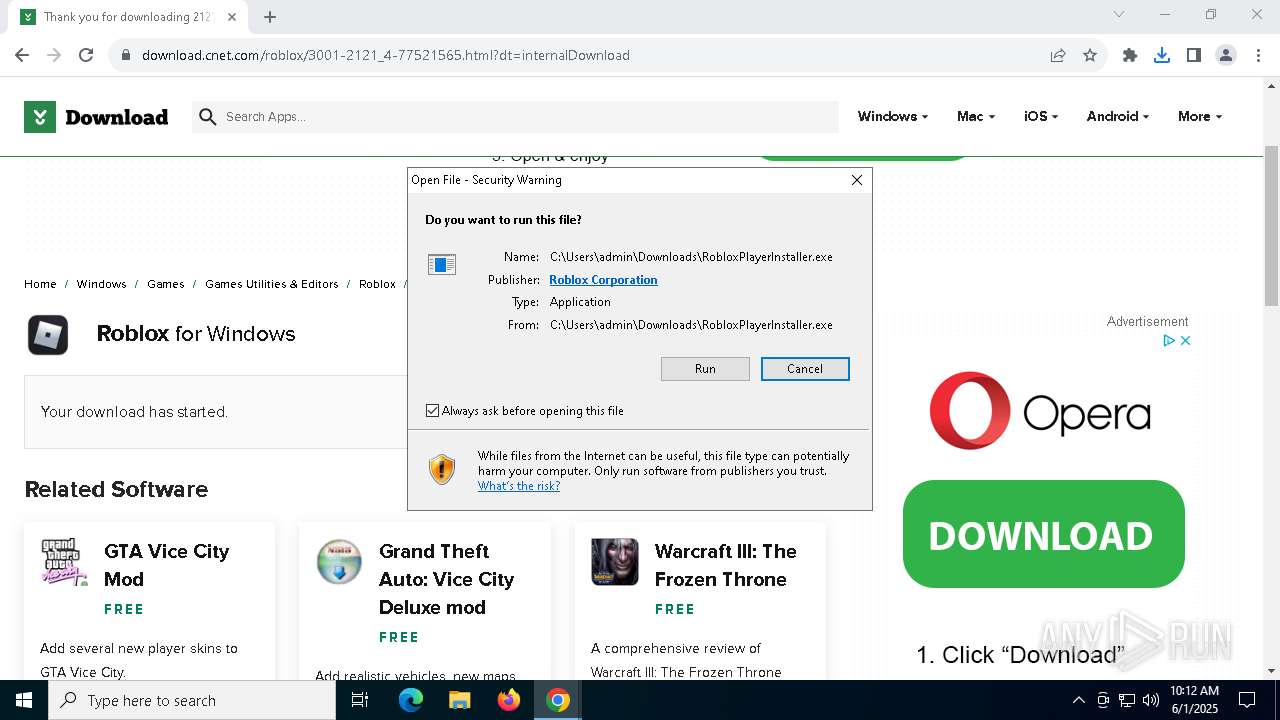Viewport: 1280px width, 720px height.
Task: Open the What's the risk? link
Action: 519,486
